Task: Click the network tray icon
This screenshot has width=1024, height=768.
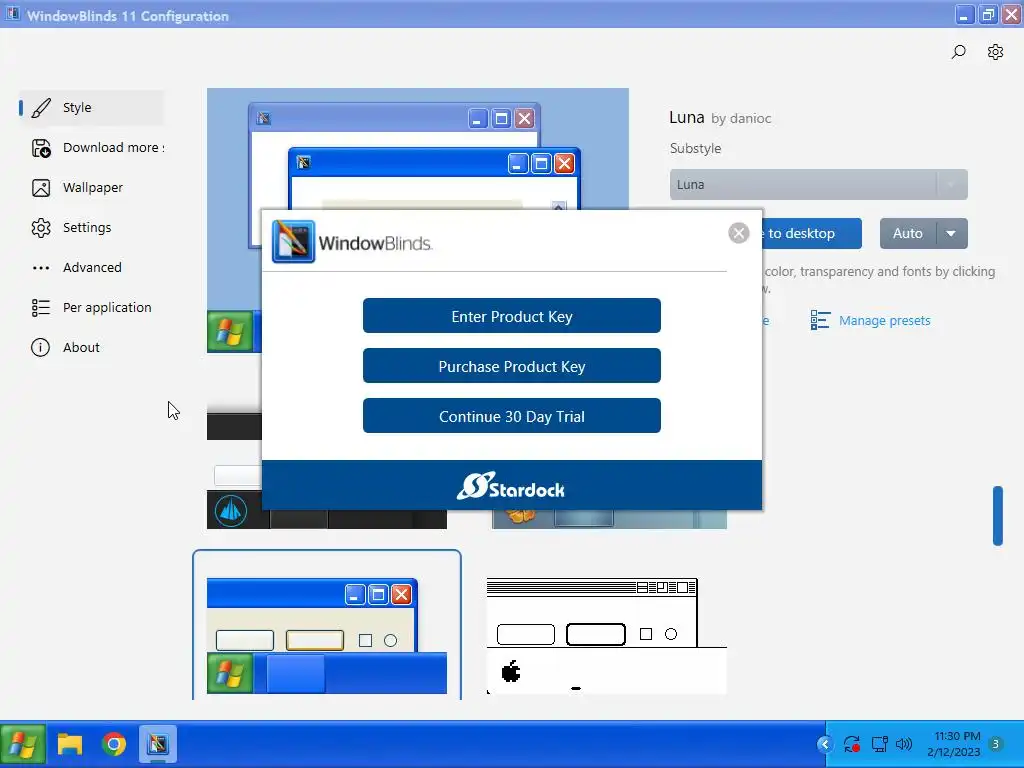Action: 879,744
